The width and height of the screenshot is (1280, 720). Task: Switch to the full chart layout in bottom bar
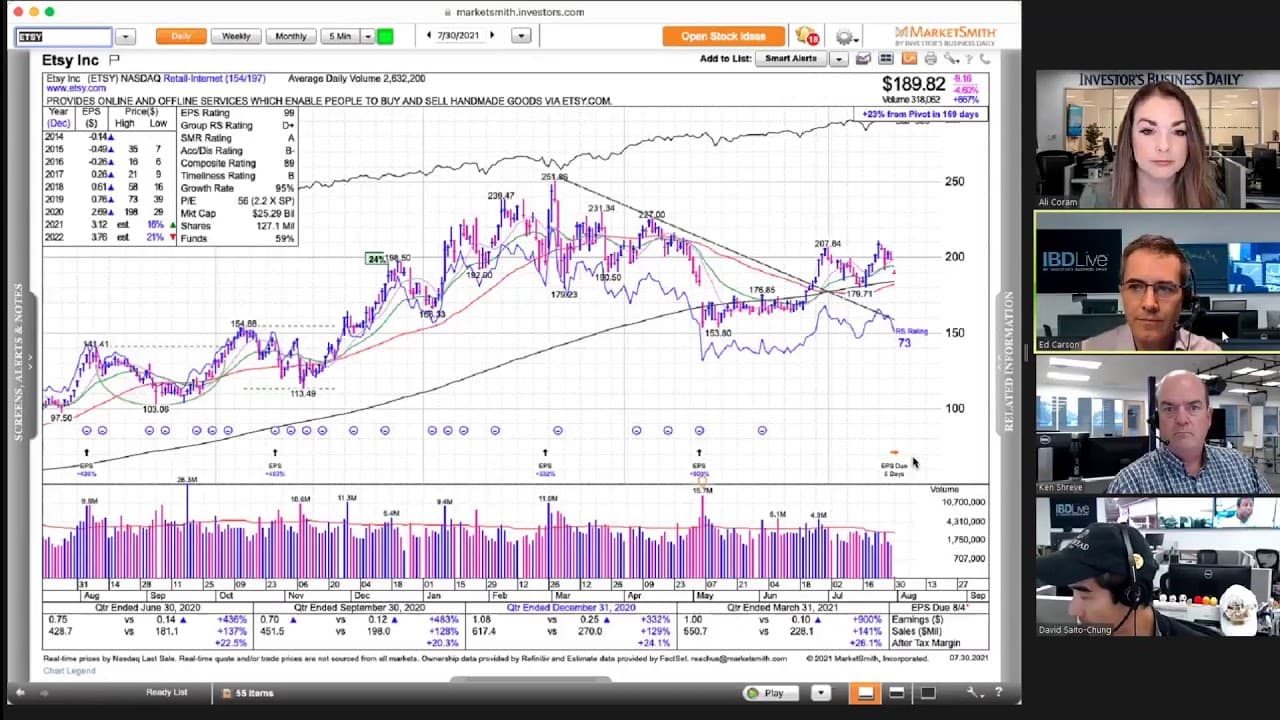866,693
